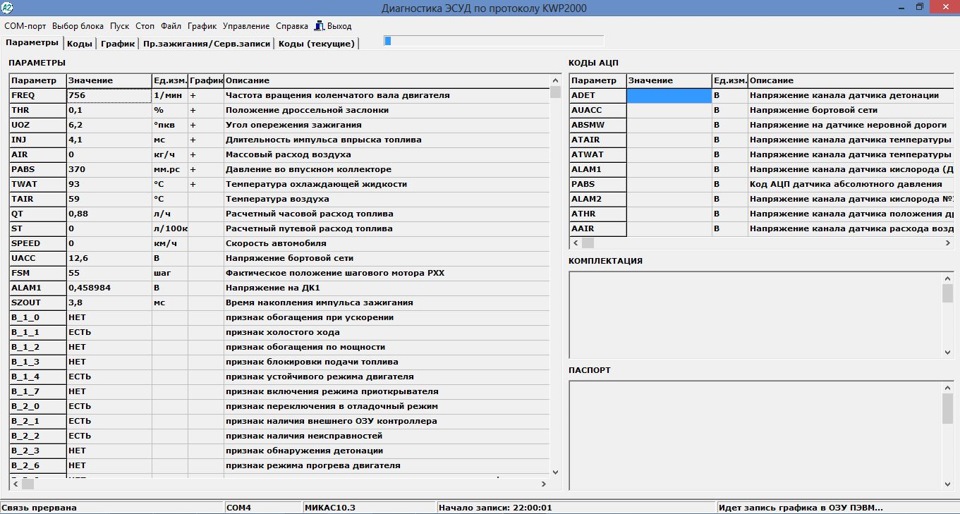Image resolution: width=960 pixels, height=514 pixels.
Task: Toggle graph plus mark for THR row
Action: [x=206, y=110]
